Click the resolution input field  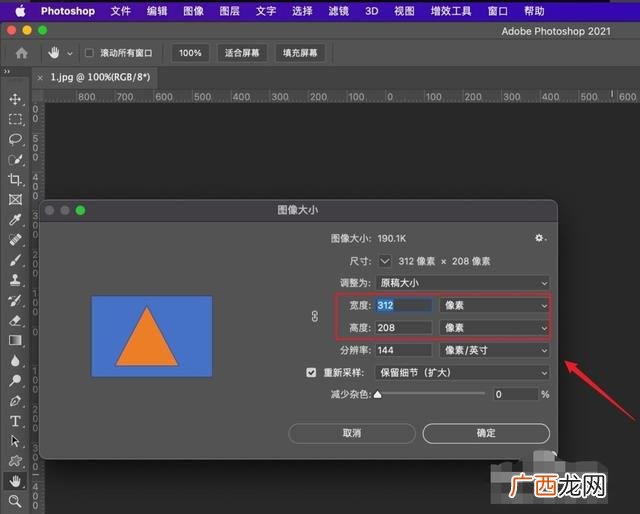(x=403, y=350)
